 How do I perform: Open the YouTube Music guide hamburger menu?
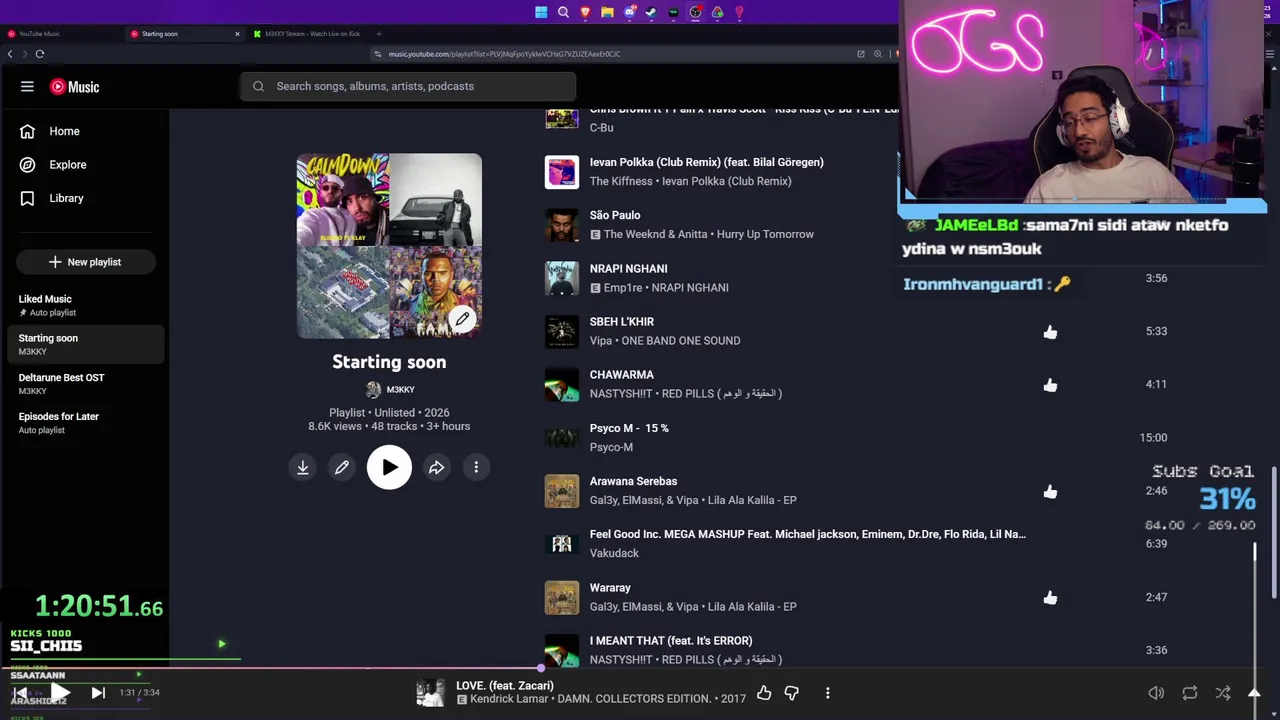27,86
